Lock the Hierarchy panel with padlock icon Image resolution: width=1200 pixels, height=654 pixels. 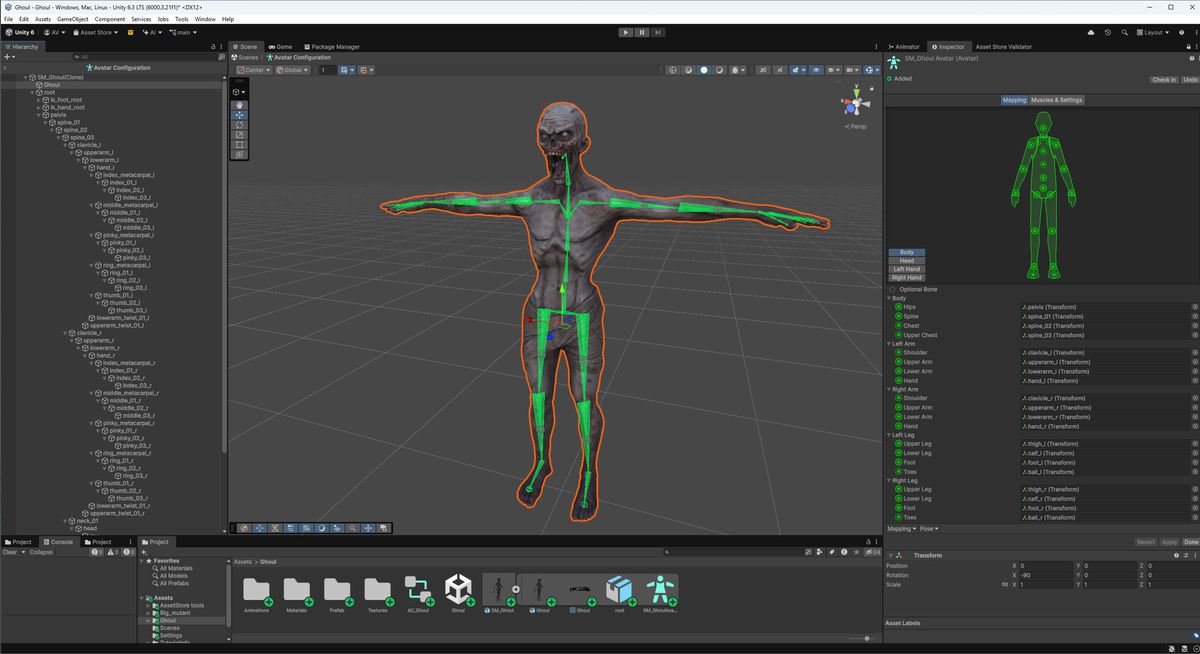tap(212, 47)
